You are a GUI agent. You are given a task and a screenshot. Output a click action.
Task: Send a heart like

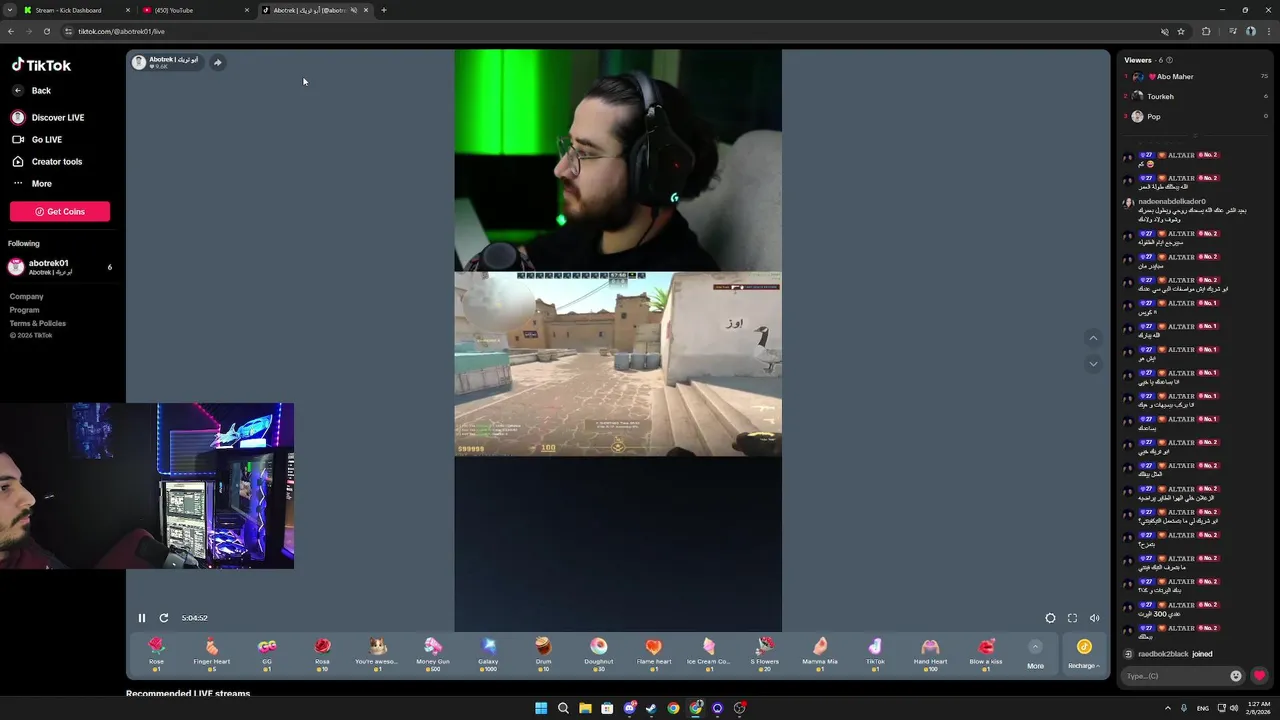[1259, 676]
